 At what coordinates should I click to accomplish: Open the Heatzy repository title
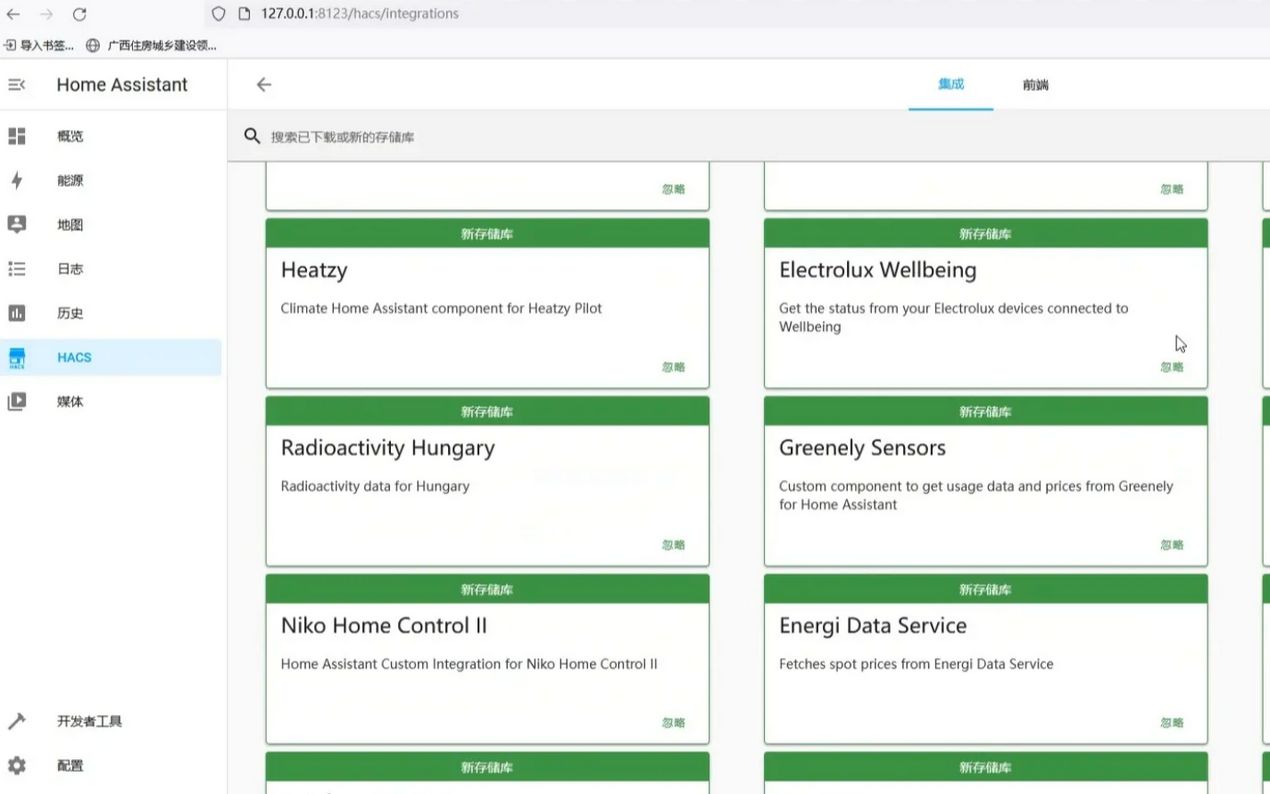pyautogui.click(x=314, y=270)
